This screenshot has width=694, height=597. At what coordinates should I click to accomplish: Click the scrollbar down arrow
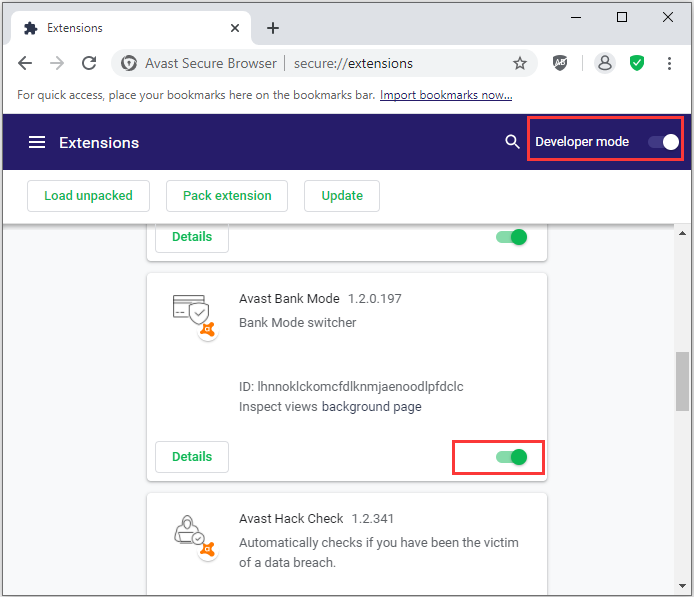[x=682, y=586]
